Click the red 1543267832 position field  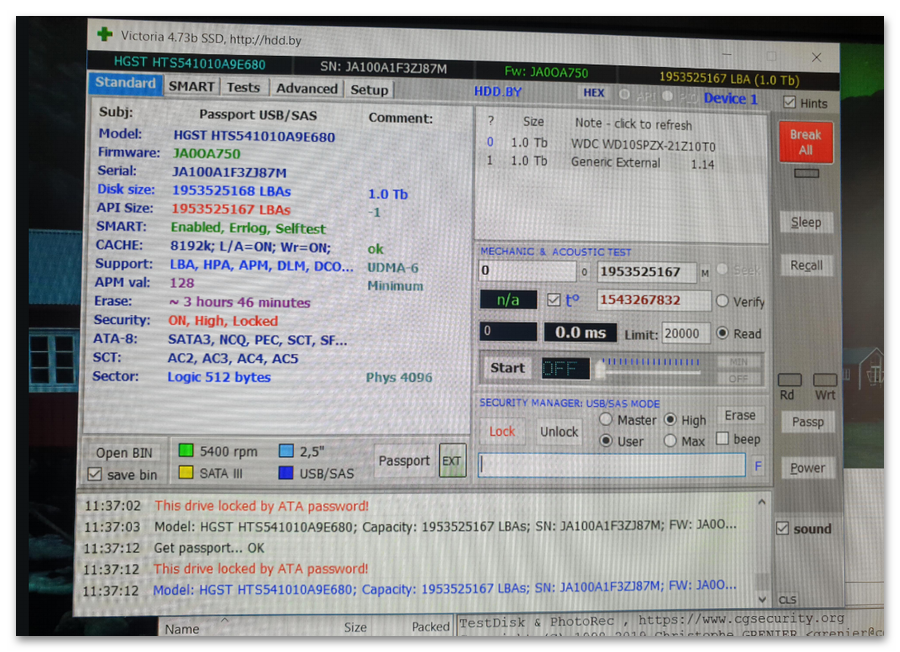(x=654, y=300)
